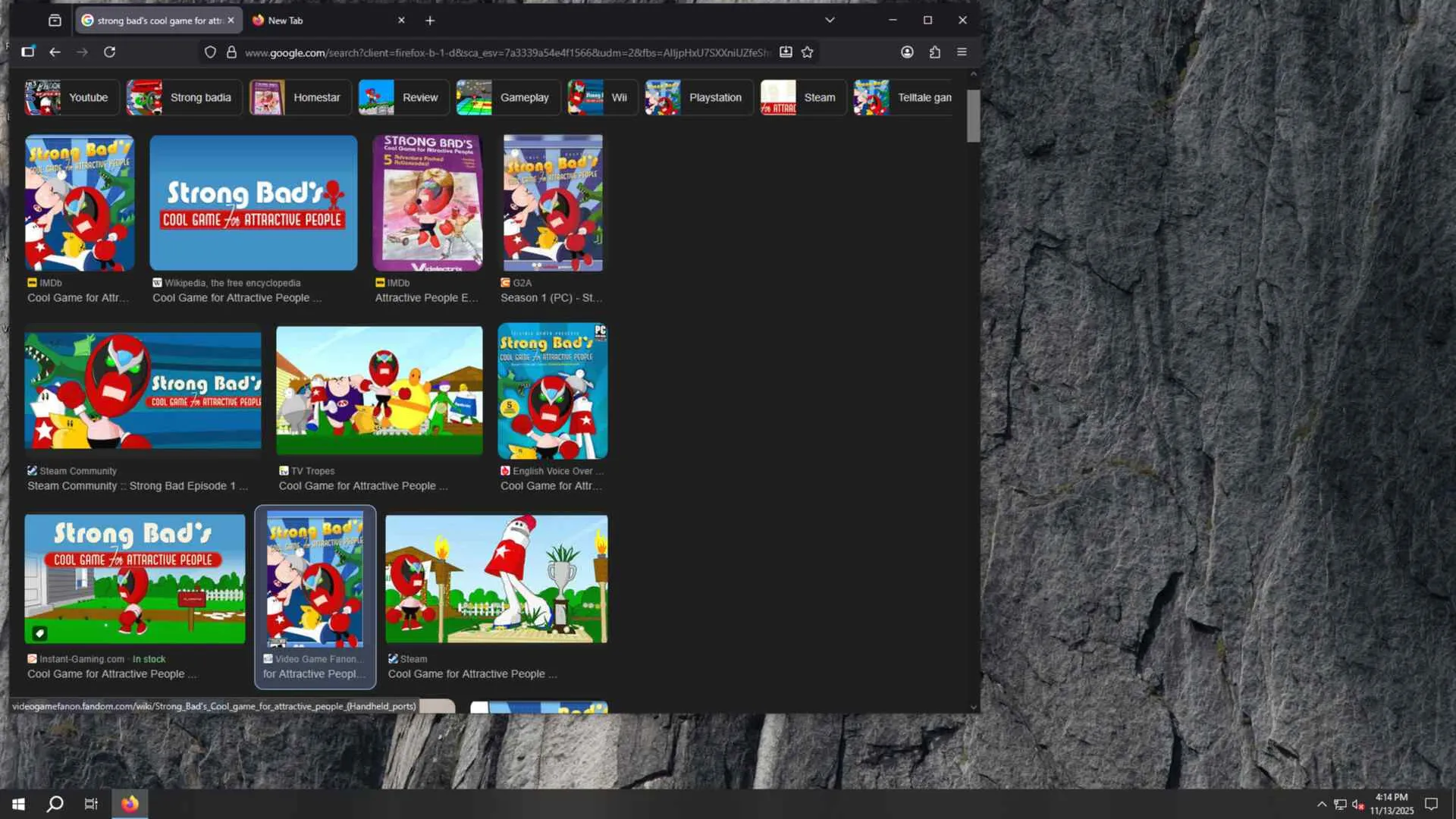Click the tracking protection shield icon
Image resolution: width=1456 pixels, height=819 pixels.
(x=210, y=52)
